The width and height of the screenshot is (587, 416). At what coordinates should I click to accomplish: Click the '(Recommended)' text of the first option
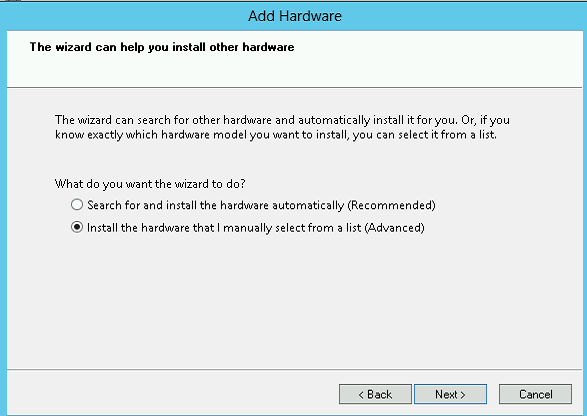pyautogui.click(x=392, y=205)
